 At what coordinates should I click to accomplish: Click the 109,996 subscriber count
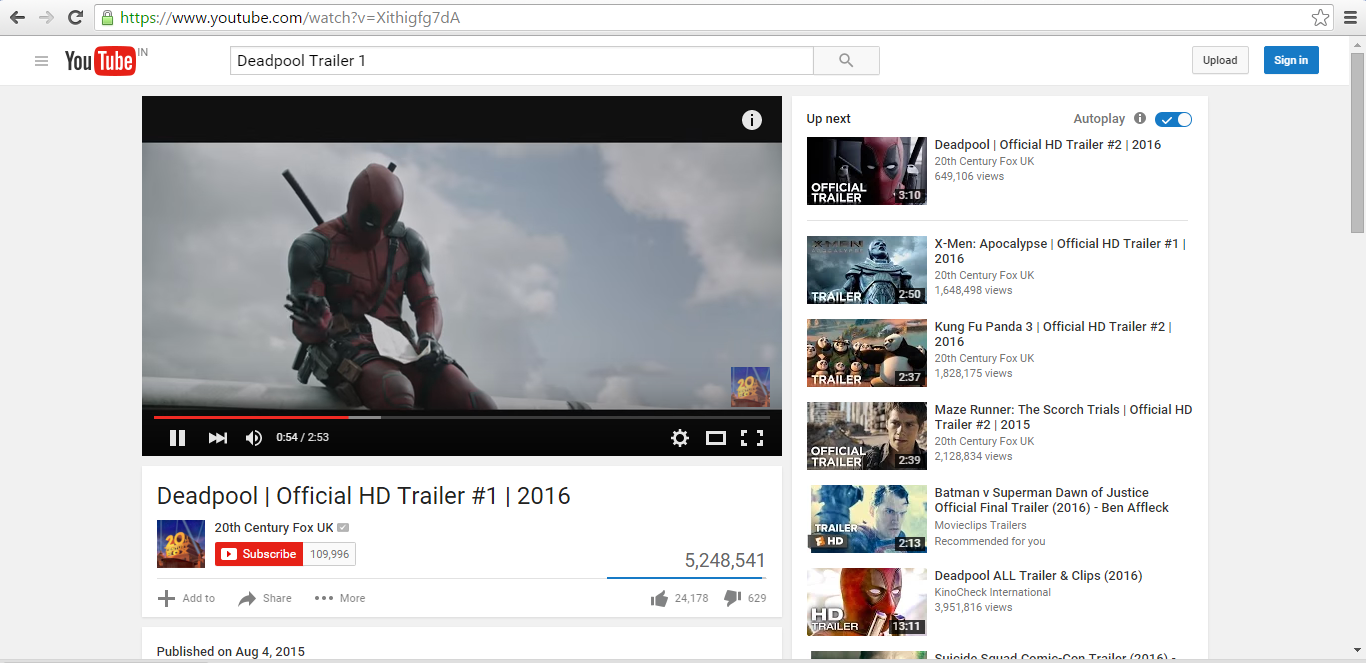329,554
